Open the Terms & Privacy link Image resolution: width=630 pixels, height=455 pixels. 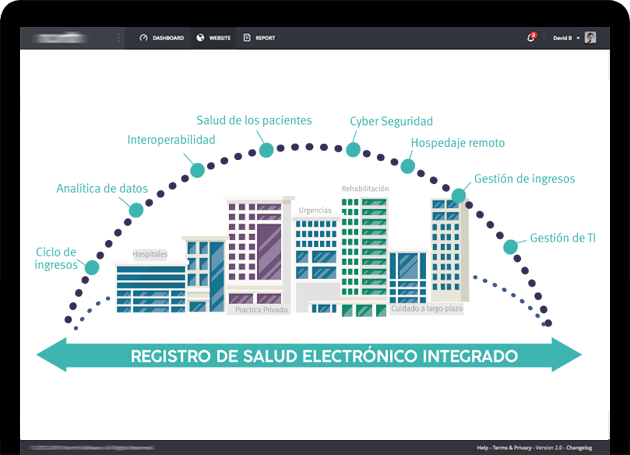(512, 448)
